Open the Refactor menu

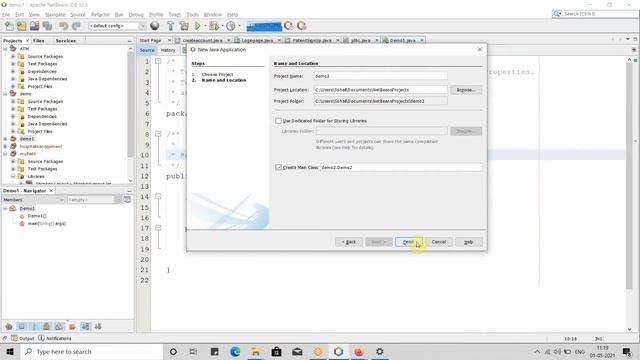pyautogui.click(x=100, y=14)
